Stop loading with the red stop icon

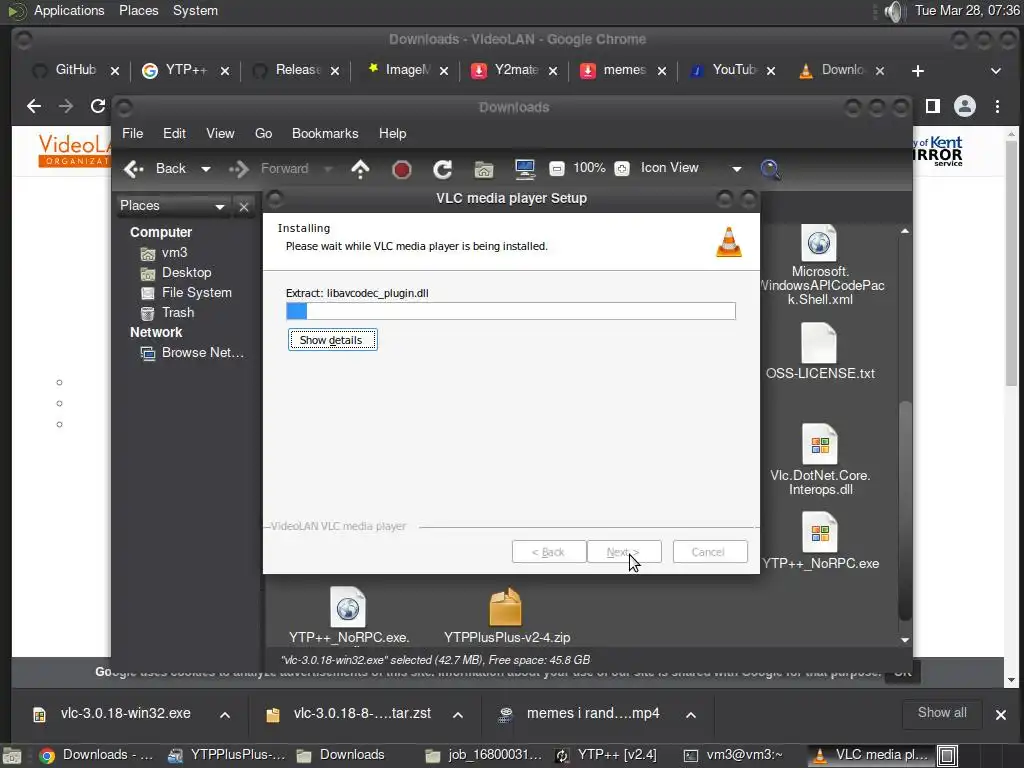tap(402, 170)
